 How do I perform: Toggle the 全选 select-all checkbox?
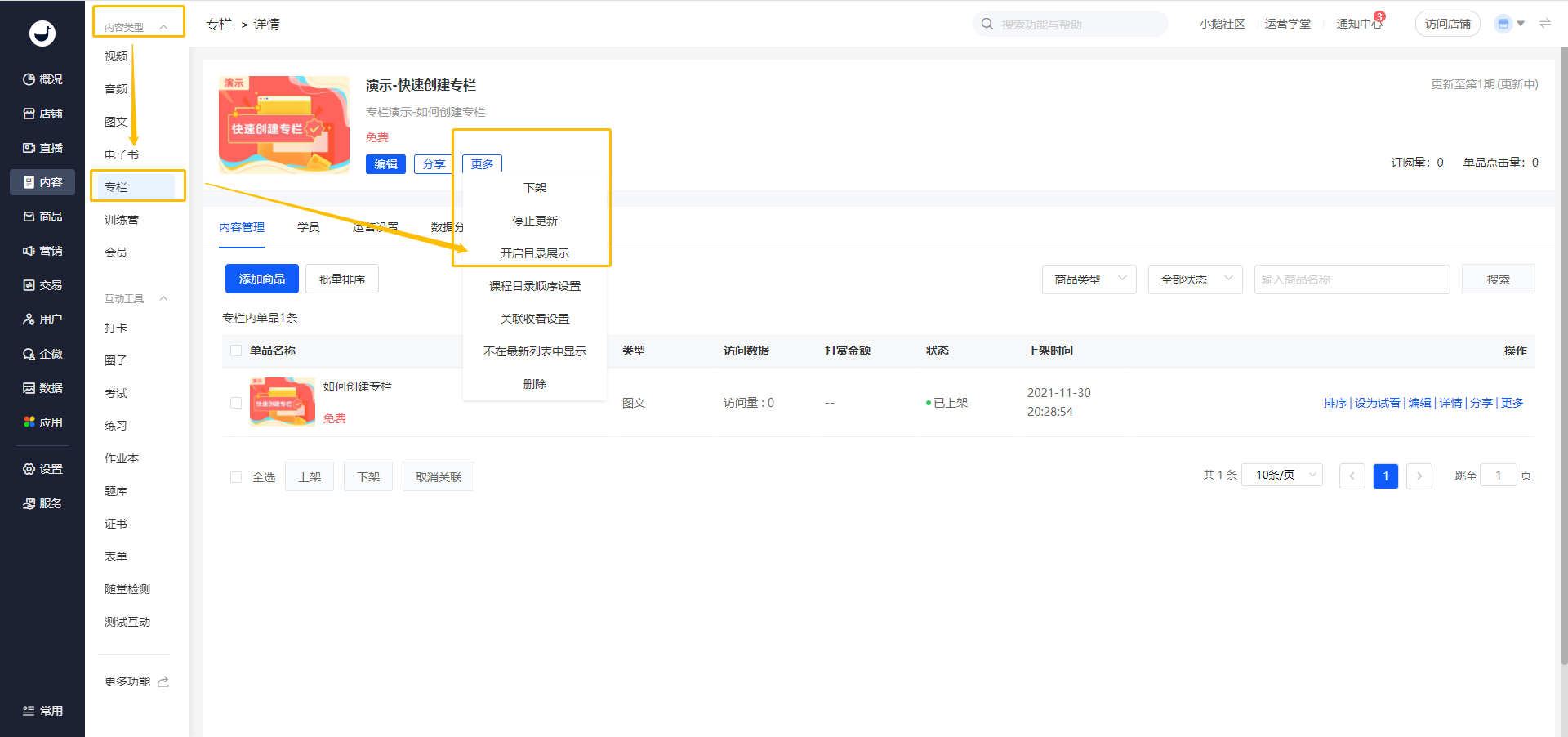tap(236, 477)
